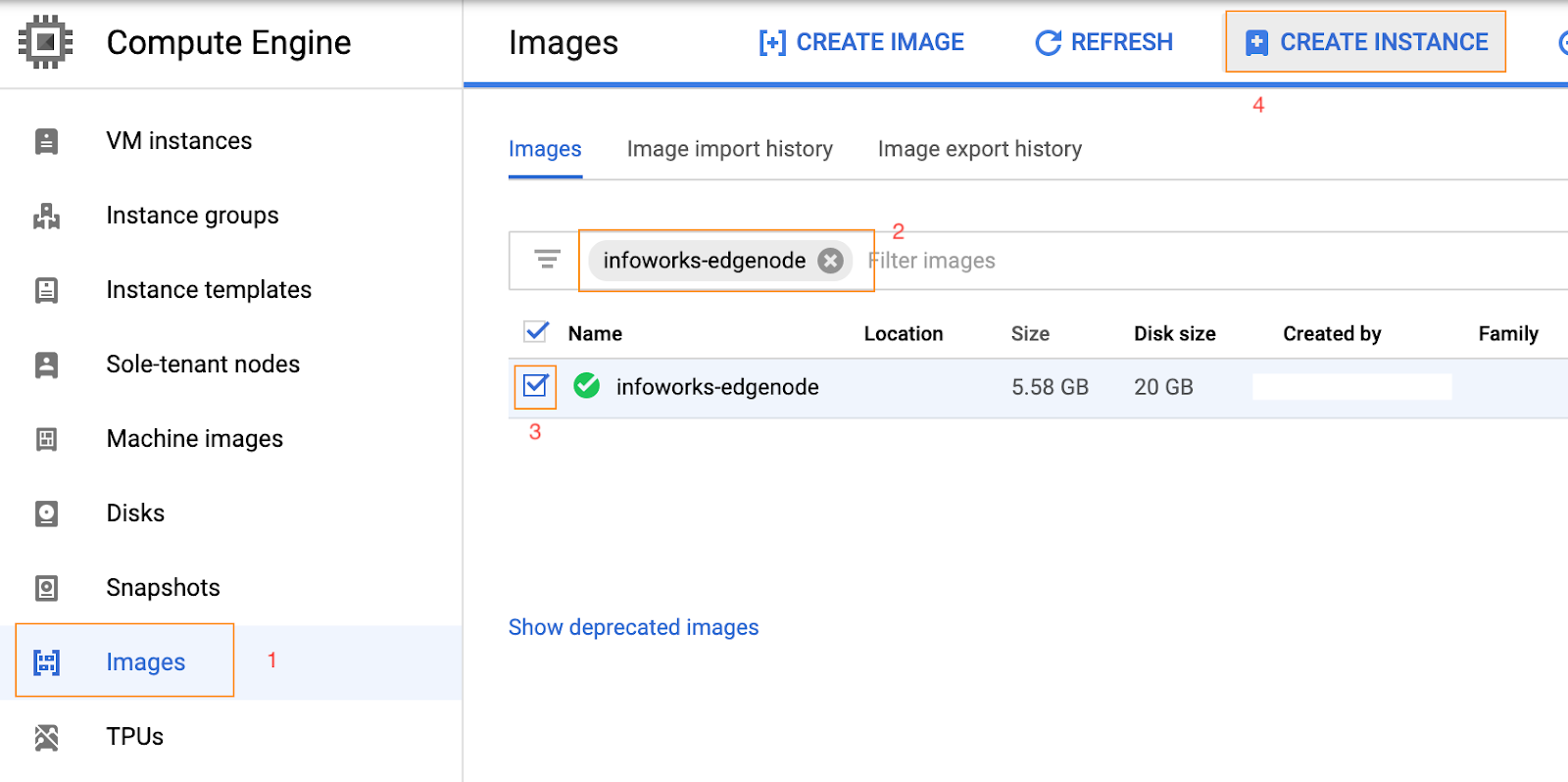Viewport: 1568px width, 782px height.
Task: Open Machine images page
Action: [195, 439]
